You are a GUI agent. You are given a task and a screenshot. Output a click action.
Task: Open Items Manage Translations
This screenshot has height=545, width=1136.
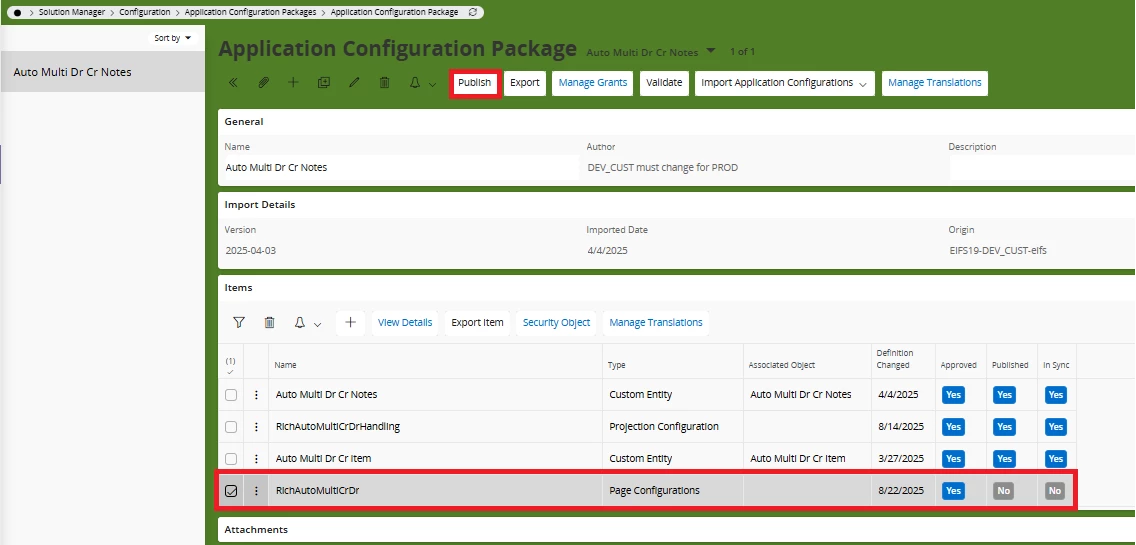(656, 323)
